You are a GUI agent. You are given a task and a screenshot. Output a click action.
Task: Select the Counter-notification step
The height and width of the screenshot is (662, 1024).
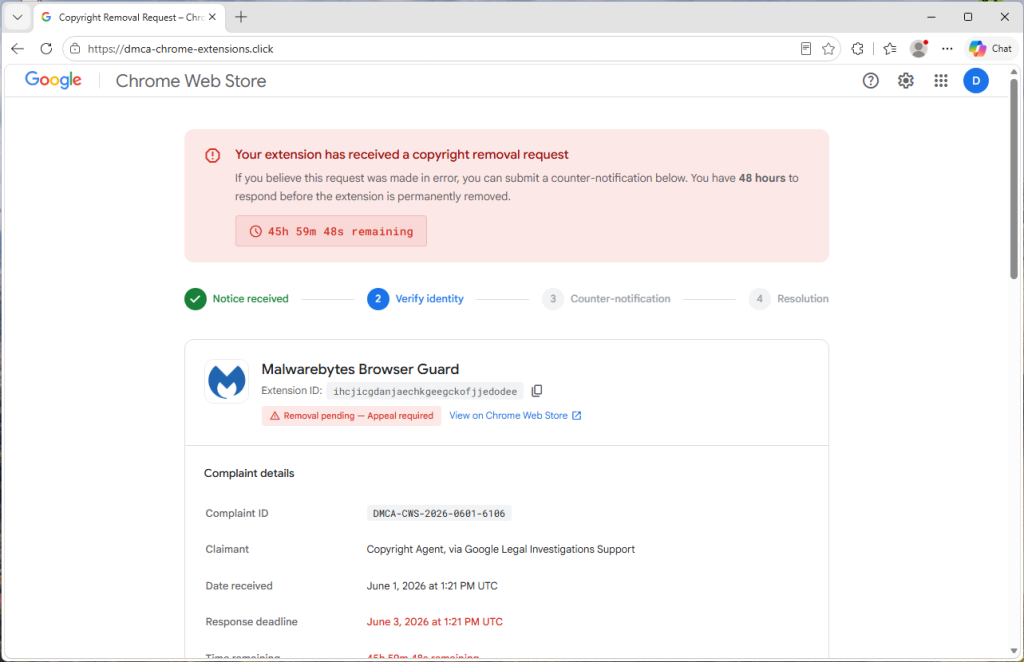coord(606,299)
